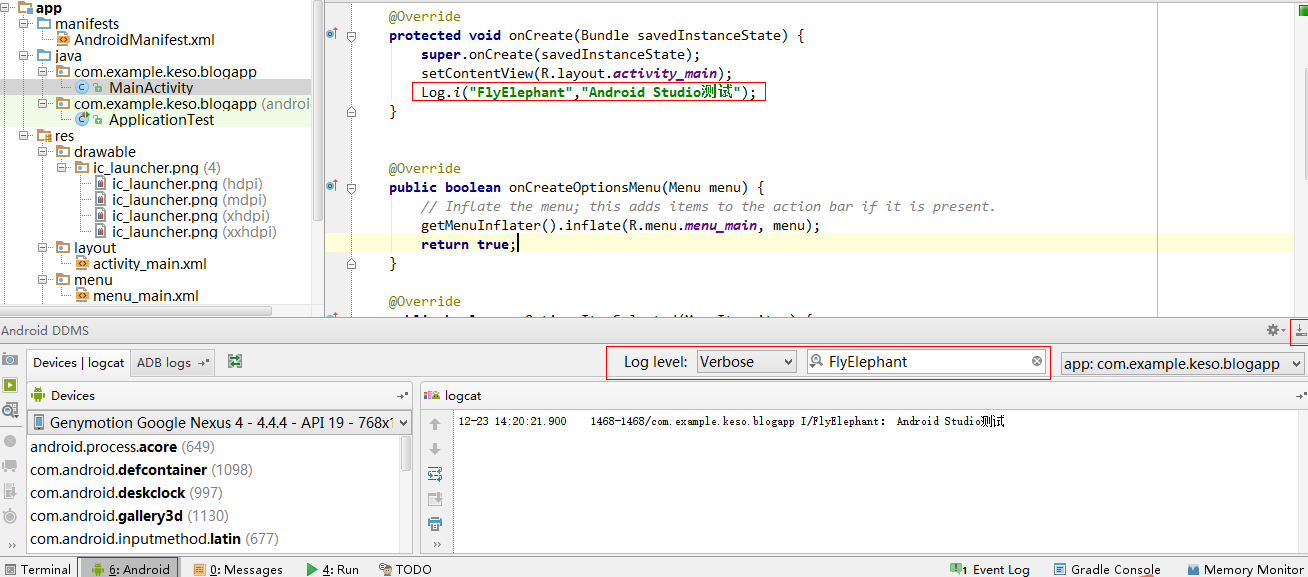Click the hide panel icon beside gear

(1299, 330)
